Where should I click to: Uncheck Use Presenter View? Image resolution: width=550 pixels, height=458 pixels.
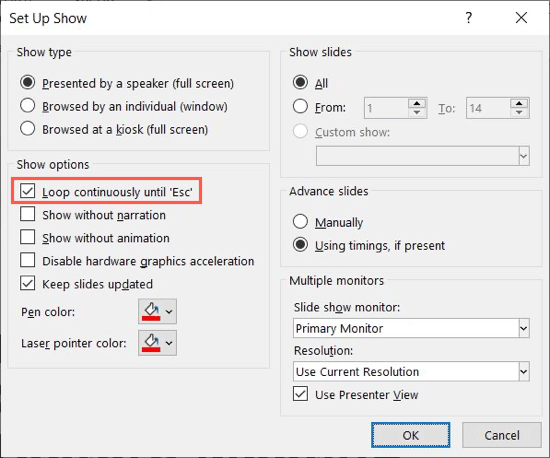point(301,394)
